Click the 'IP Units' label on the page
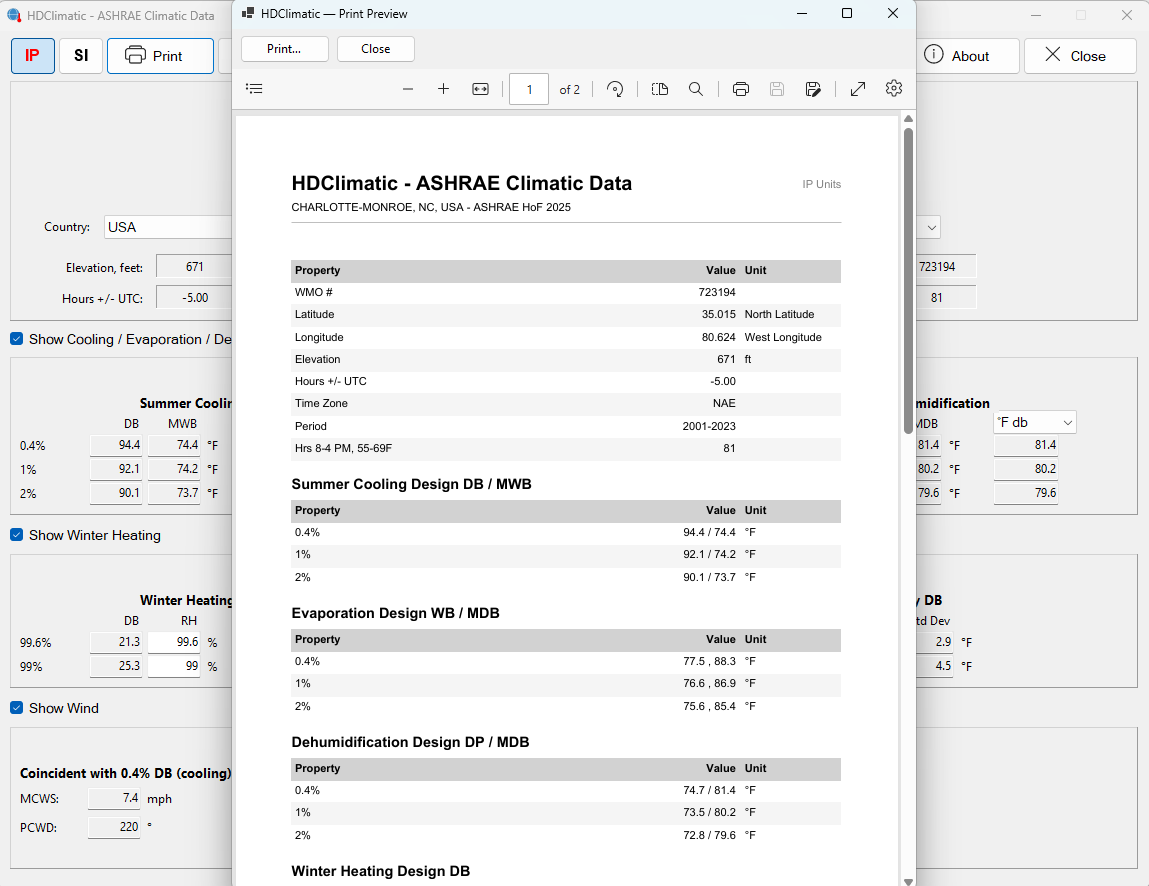 (x=821, y=184)
